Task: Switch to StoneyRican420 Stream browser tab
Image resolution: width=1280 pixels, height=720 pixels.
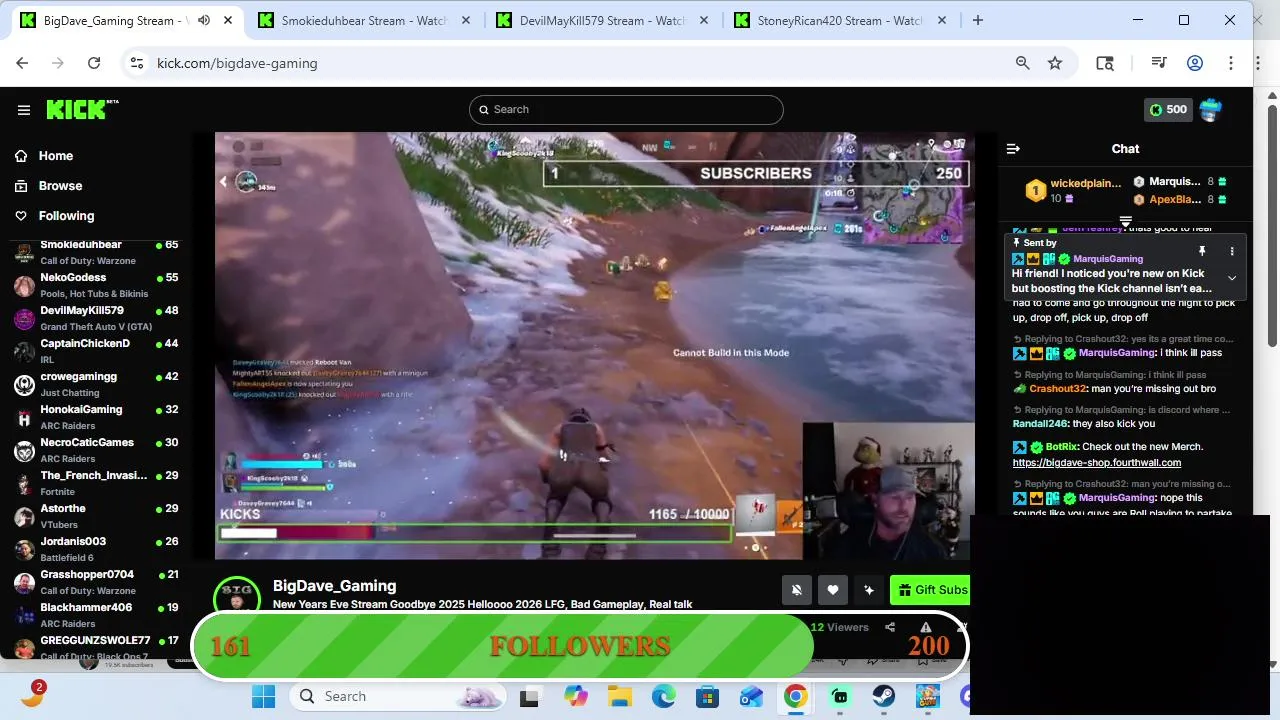Action: click(841, 20)
